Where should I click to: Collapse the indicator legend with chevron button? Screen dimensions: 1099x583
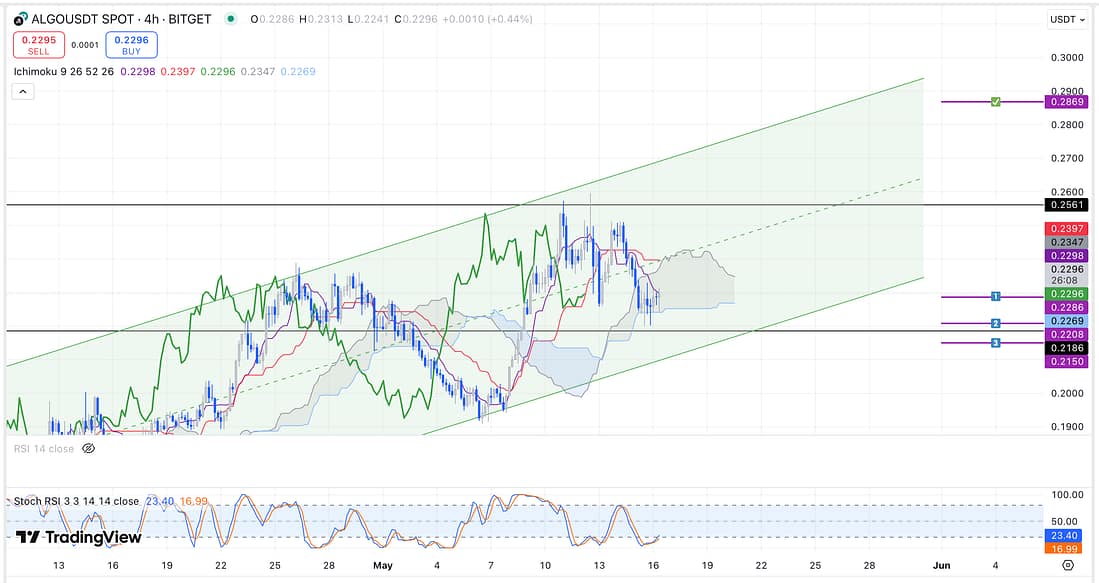tap(24, 91)
